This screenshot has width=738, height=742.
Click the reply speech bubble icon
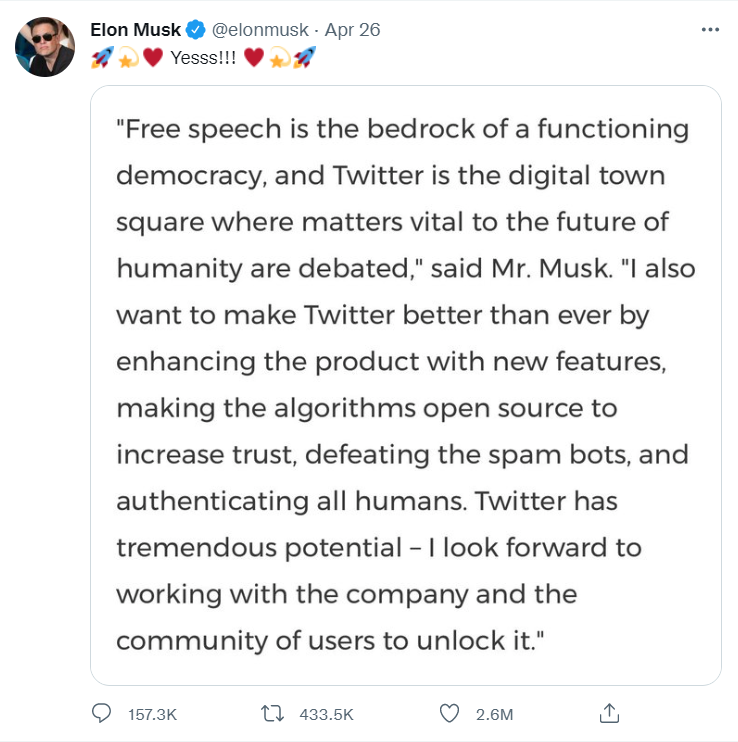click(101, 713)
